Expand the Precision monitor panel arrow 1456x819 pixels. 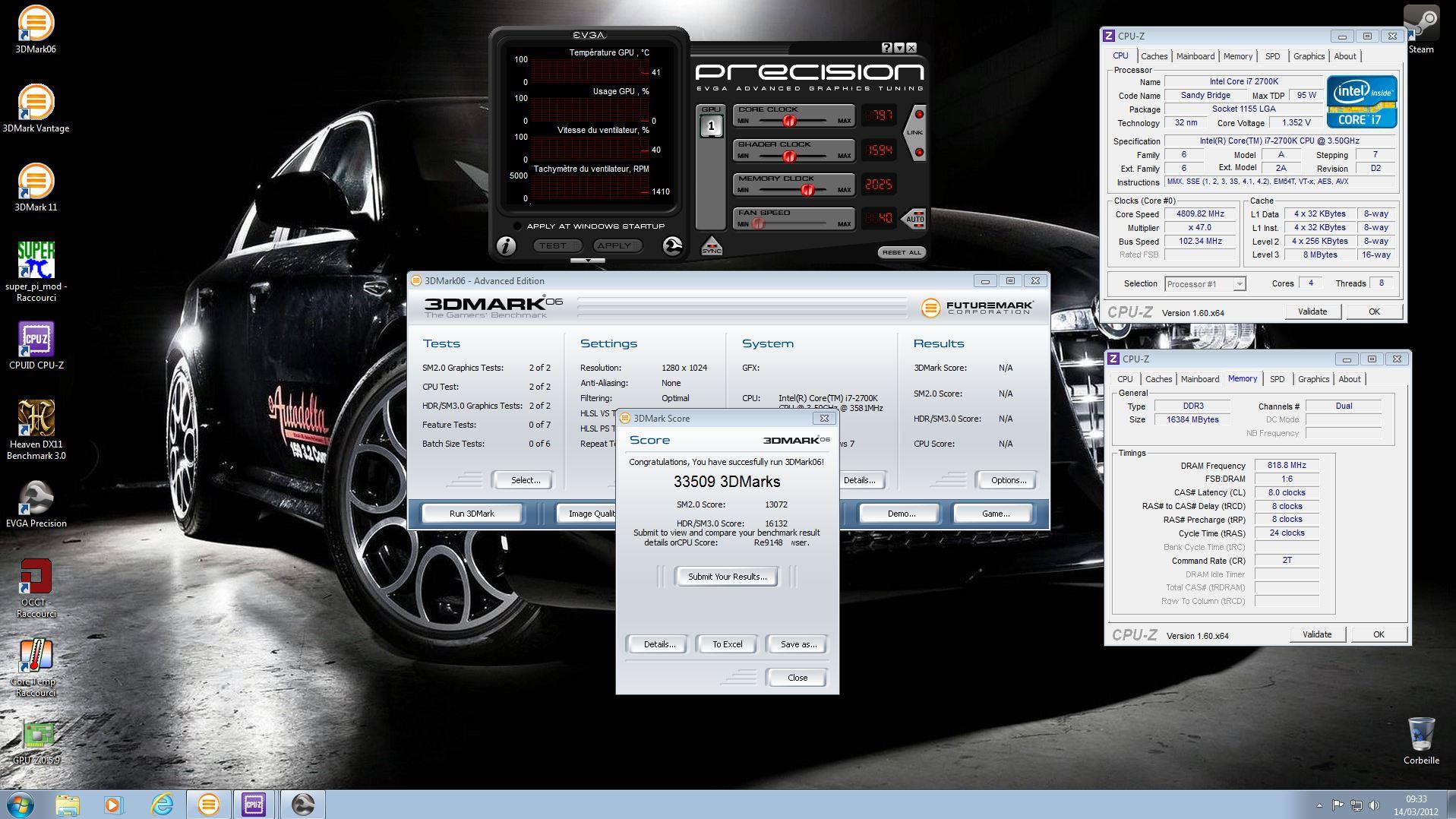[588, 261]
